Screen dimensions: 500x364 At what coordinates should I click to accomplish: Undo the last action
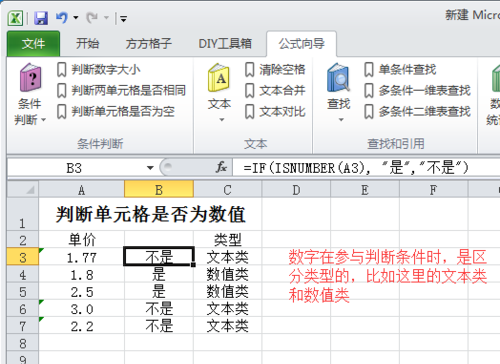62,18
